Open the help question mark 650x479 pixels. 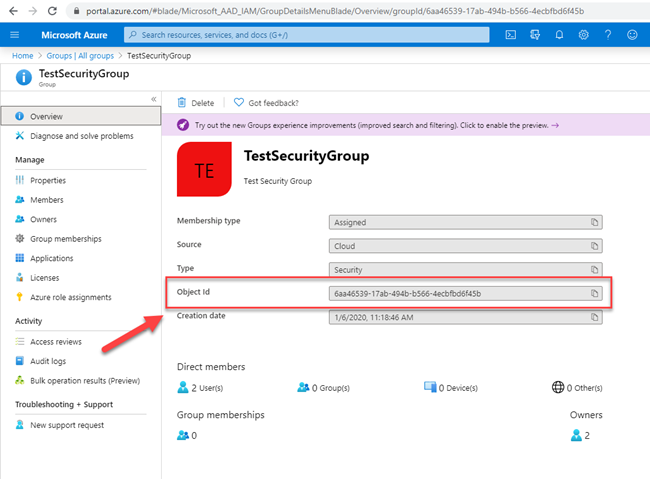608,35
